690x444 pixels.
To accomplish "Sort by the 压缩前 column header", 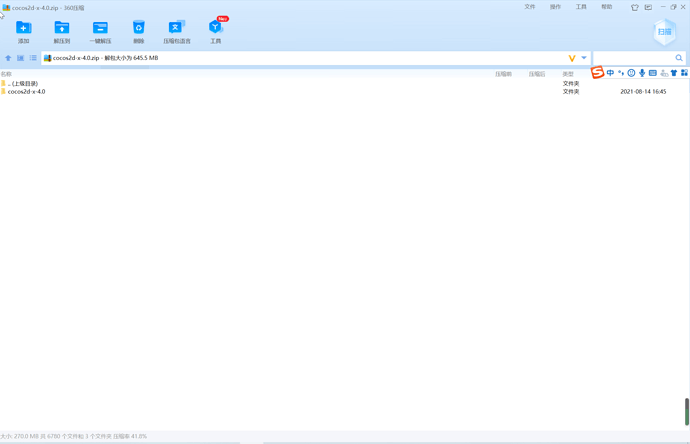I will (x=503, y=74).
